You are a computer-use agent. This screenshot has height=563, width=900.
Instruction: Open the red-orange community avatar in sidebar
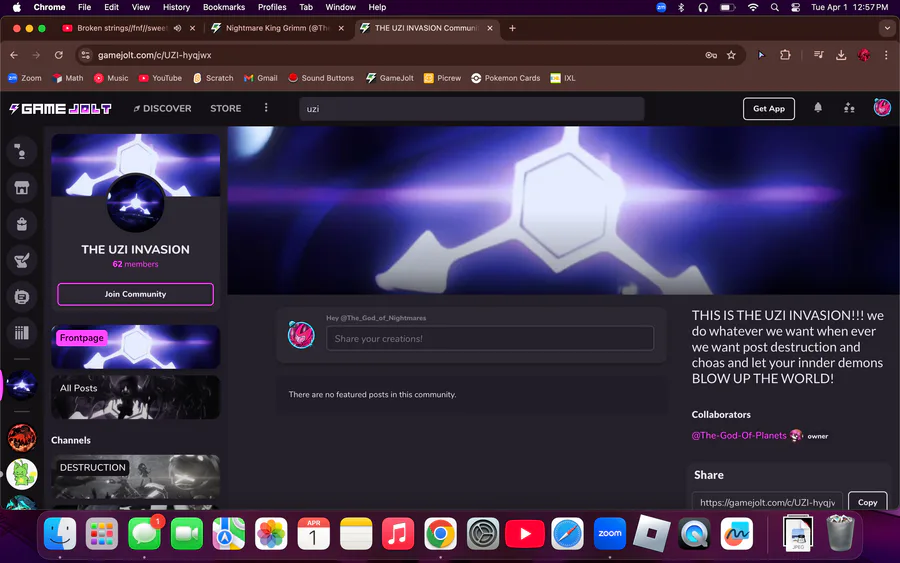tap(22, 437)
